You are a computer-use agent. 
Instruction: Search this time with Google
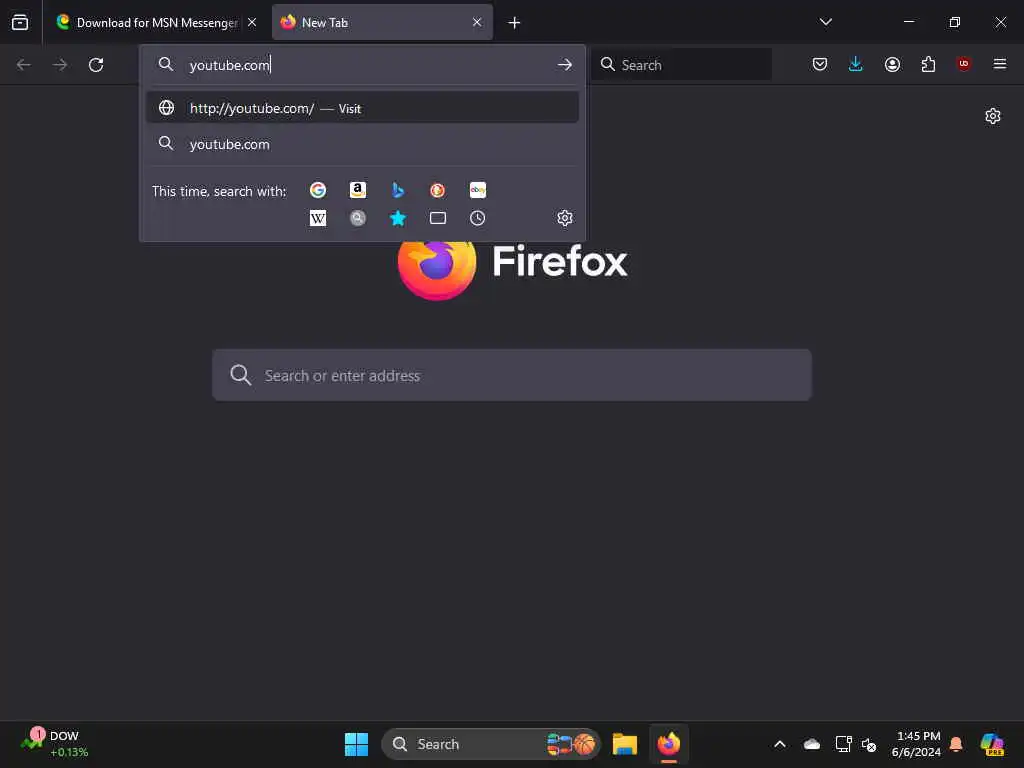pos(318,190)
